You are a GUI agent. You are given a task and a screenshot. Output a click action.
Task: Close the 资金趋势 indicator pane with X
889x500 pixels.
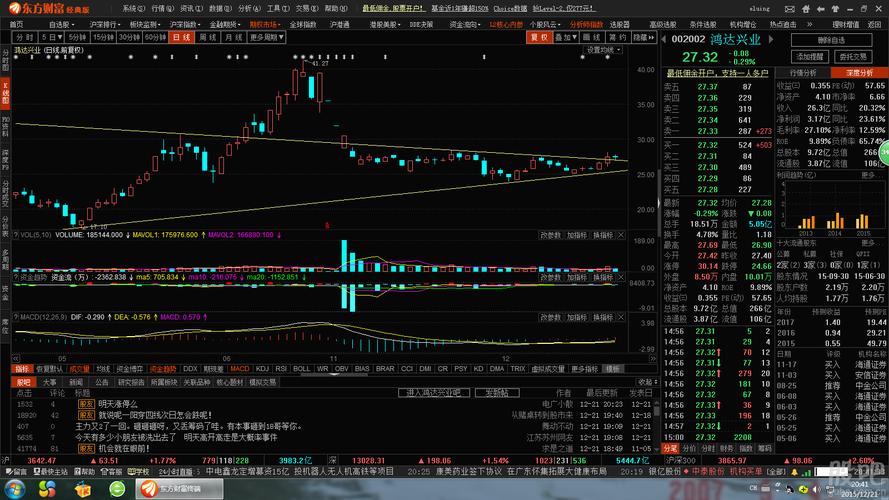(621, 277)
